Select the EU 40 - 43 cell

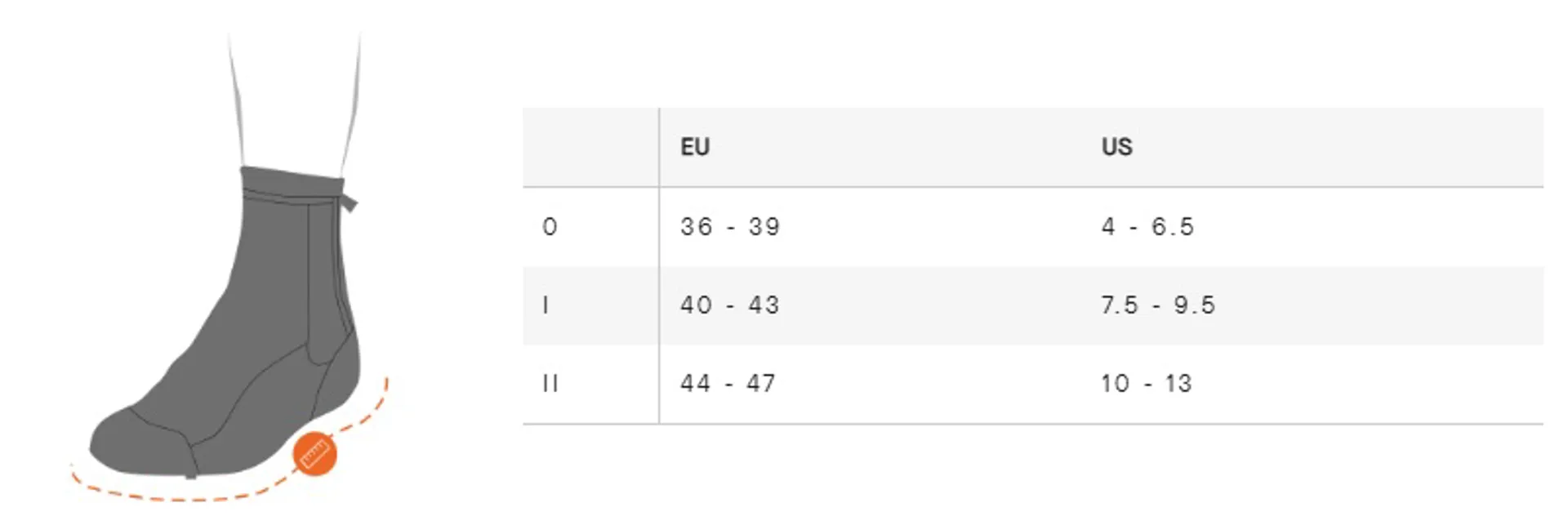point(730,305)
